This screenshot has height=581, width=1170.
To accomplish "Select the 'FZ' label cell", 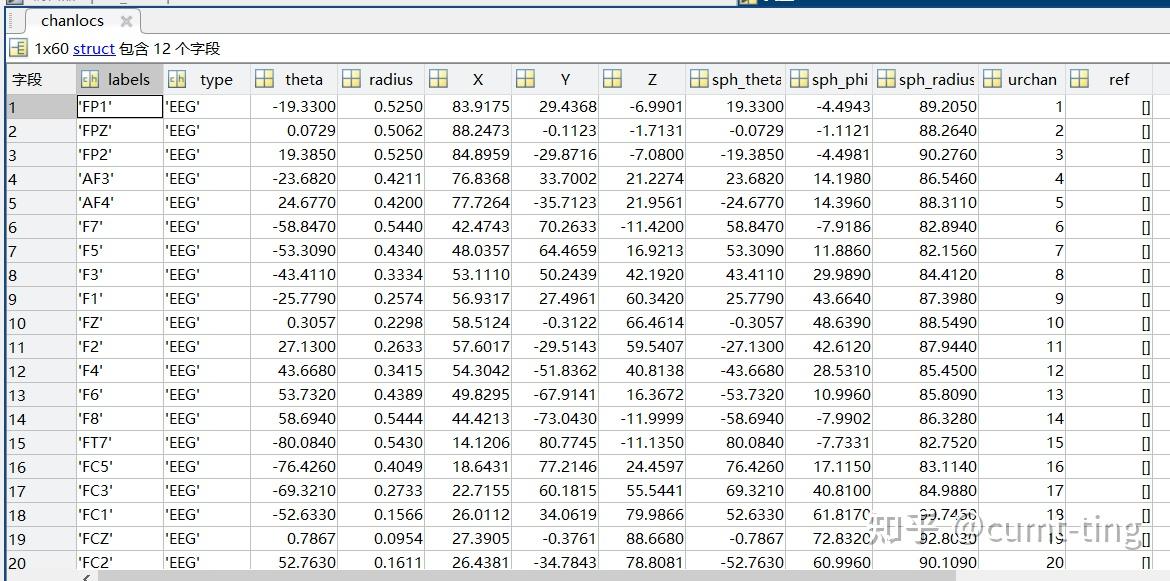I will click(x=119, y=323).
